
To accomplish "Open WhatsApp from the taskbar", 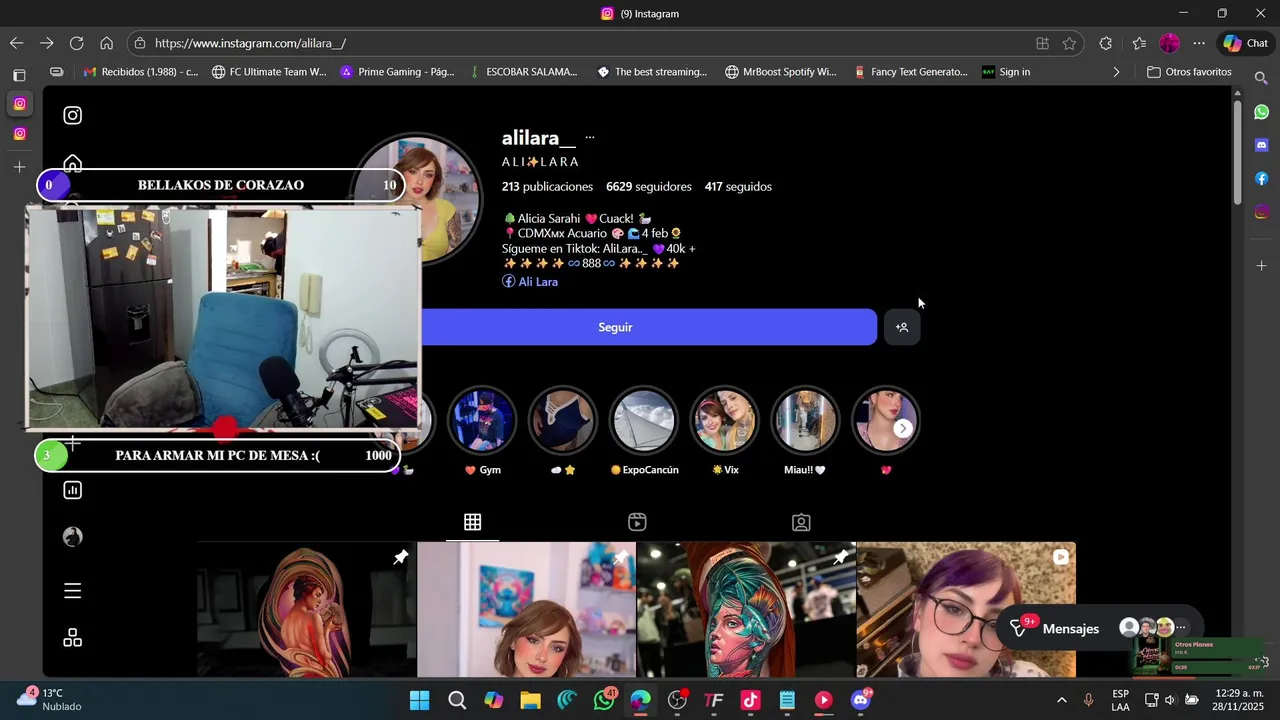I will [605, 700].
